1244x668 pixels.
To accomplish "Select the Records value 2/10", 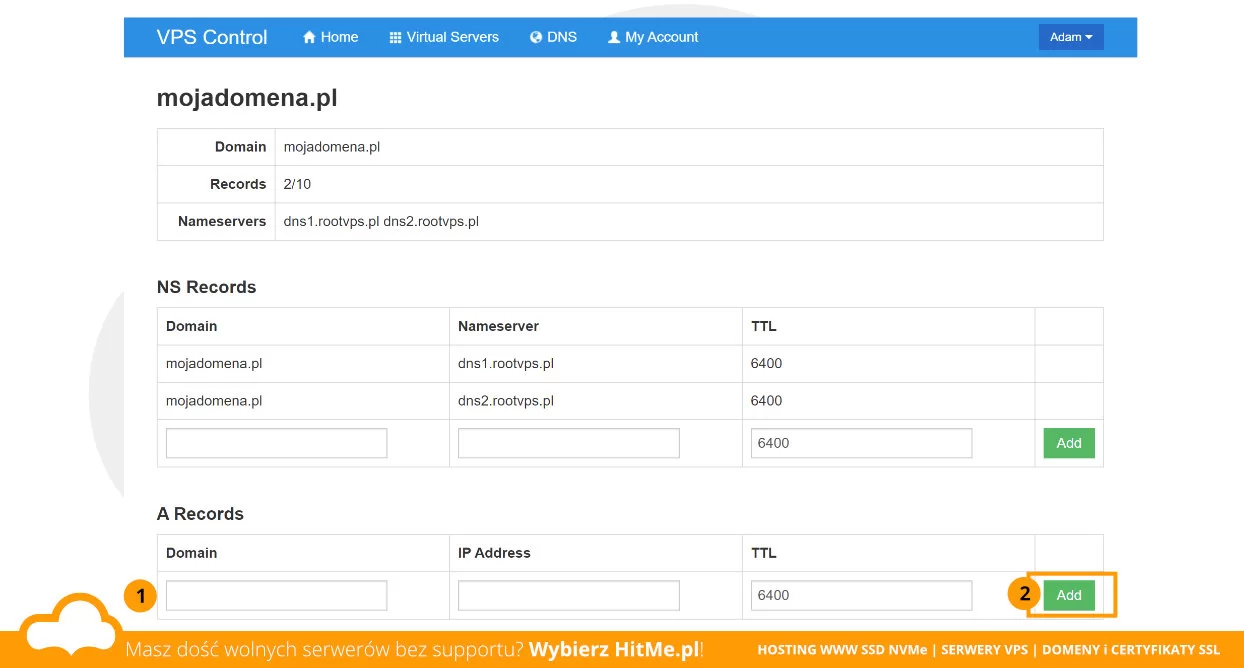I will (x=297, y=184).
